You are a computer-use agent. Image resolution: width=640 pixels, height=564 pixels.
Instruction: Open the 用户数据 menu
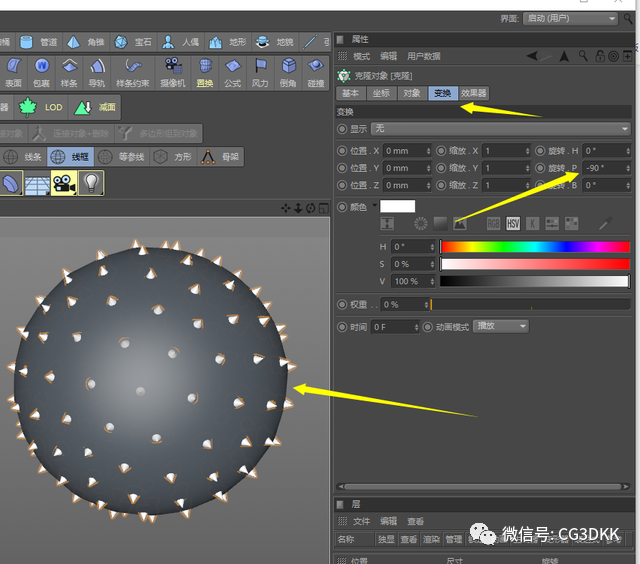click(x=424, y=56)
